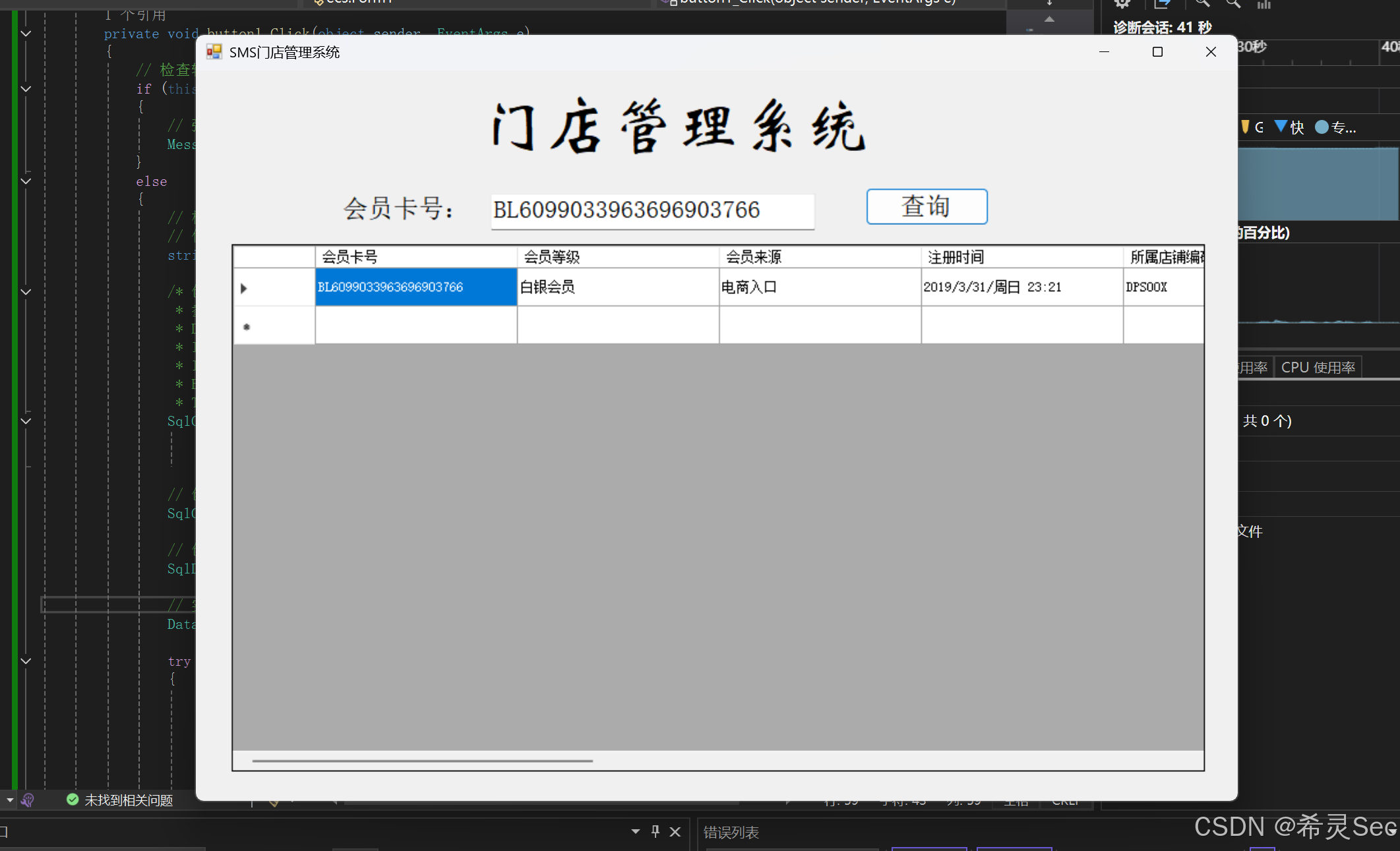Click green checkmark 未找到相关问题 status
Viewport: 1400px width, 851px height.
point(119,800)
